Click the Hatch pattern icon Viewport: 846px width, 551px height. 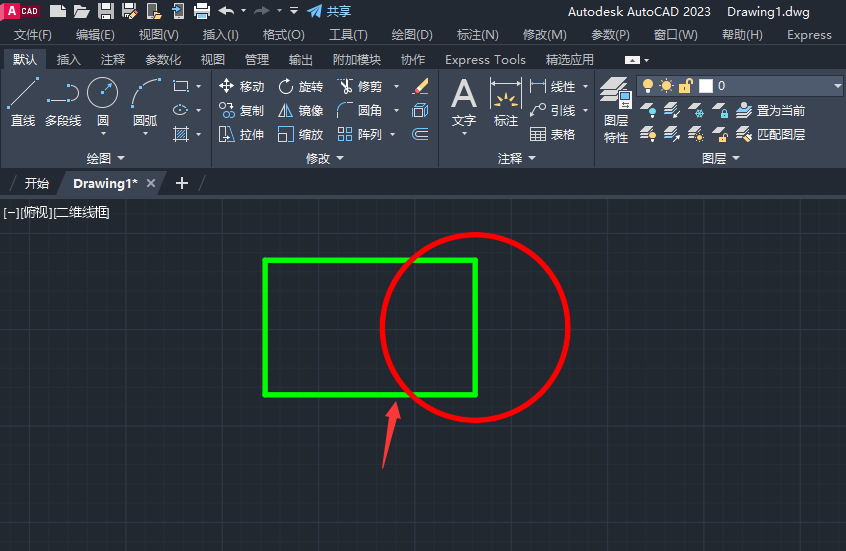pyautogui.click(x=181, y=134)
